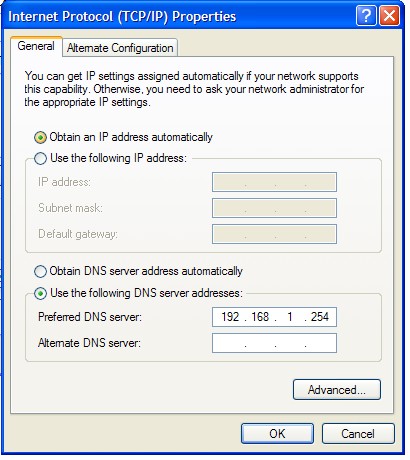Choose Obtain DNS server address automatically
Screen dimensions: 410x460
40,271
